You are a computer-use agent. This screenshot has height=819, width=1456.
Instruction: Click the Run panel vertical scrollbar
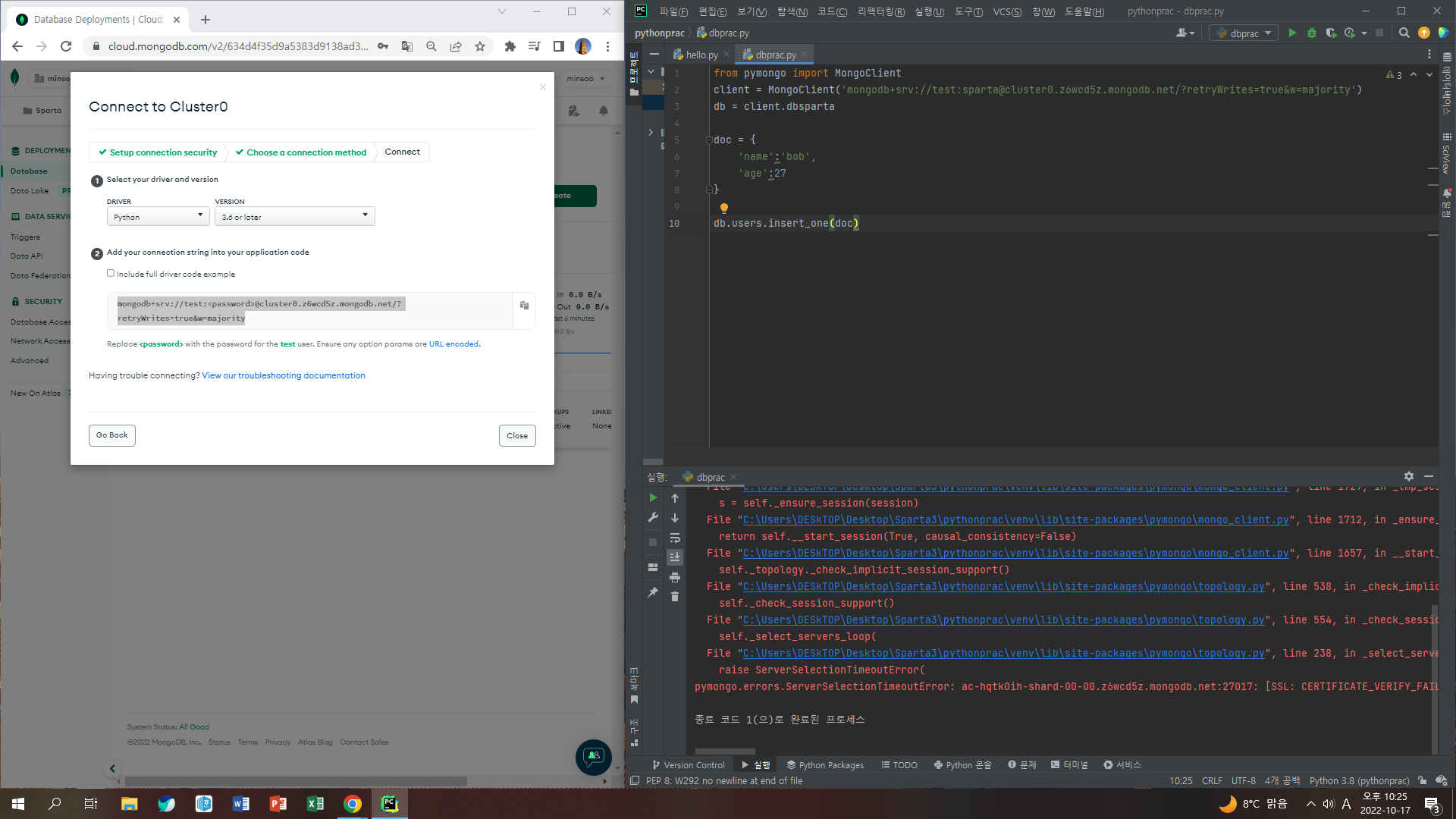click(x=1434, y=679)
